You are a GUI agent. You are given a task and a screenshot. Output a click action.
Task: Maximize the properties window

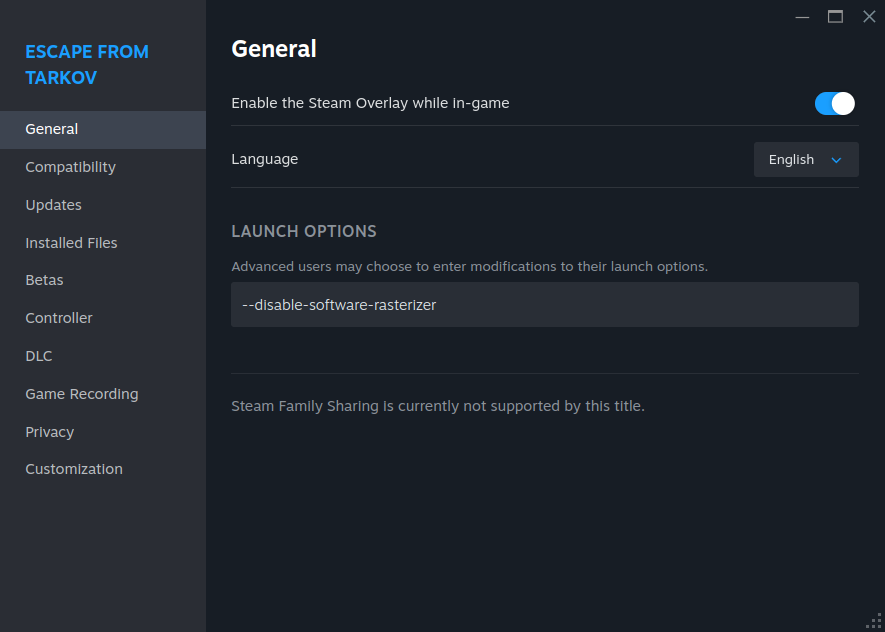pyautogui.click(x=835, y=16)
